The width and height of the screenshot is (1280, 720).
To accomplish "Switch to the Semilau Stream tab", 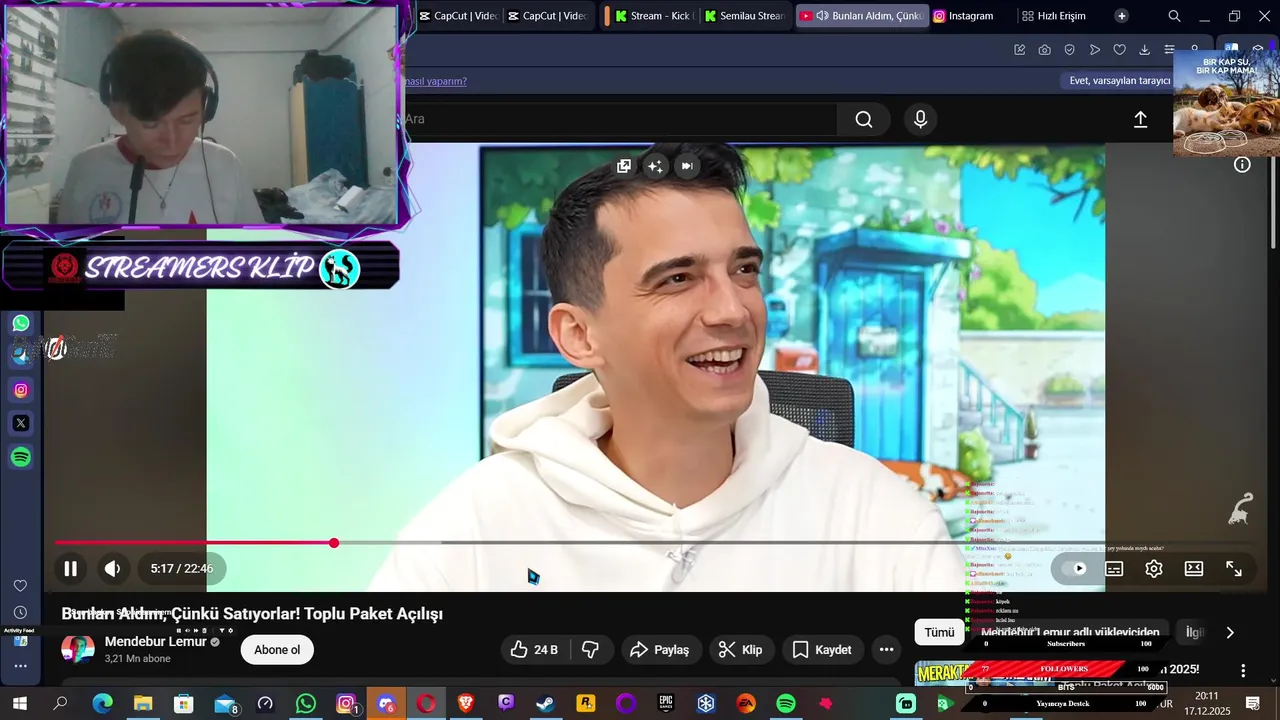I will pos(745,16).
